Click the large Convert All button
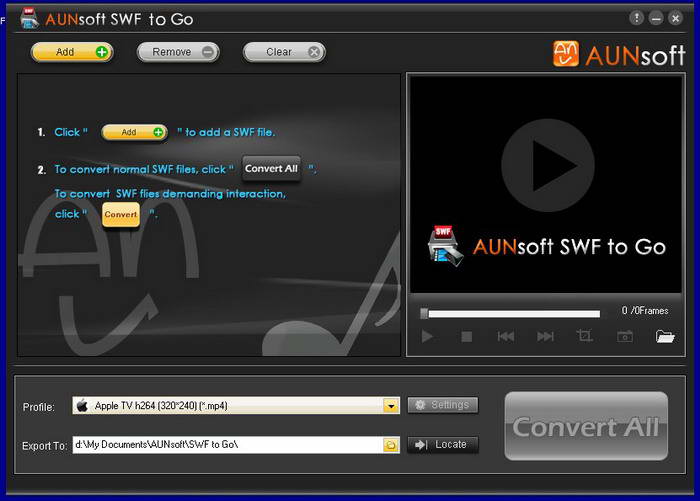This screenshot has height=501, width=700. pyautogui.click(x=586, y=426)
